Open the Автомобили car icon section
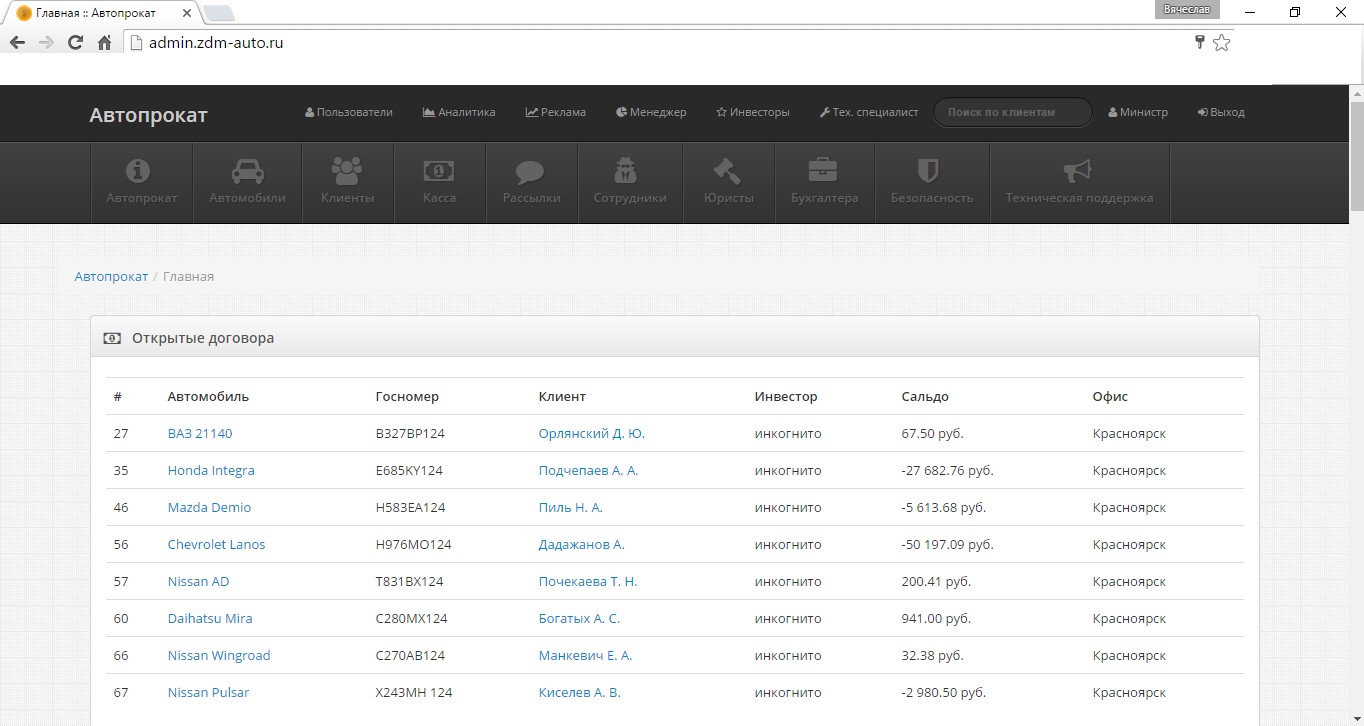 click(x=247, y=182)
